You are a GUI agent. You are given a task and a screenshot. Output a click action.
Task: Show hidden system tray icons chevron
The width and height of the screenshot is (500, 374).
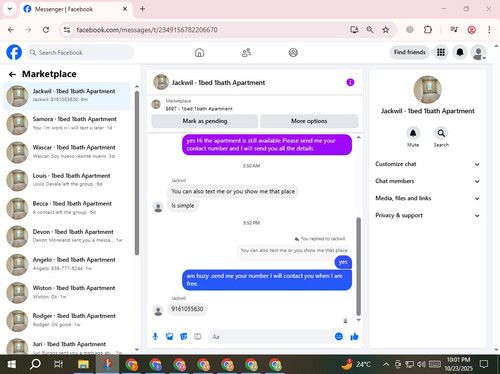click(386, 364)
